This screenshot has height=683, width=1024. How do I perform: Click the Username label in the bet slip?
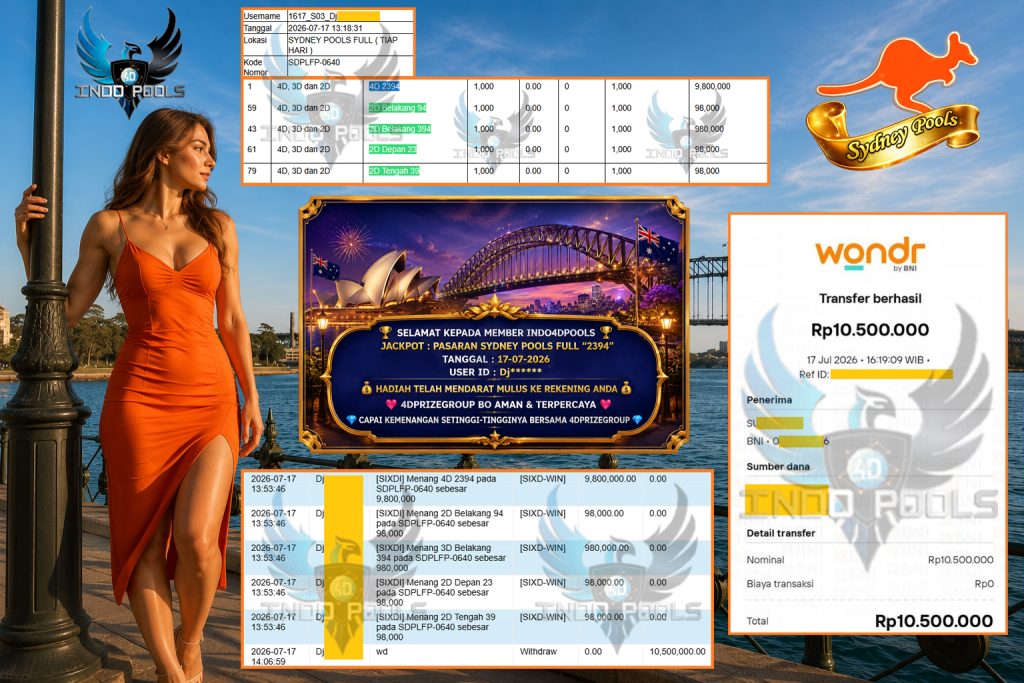262,16
